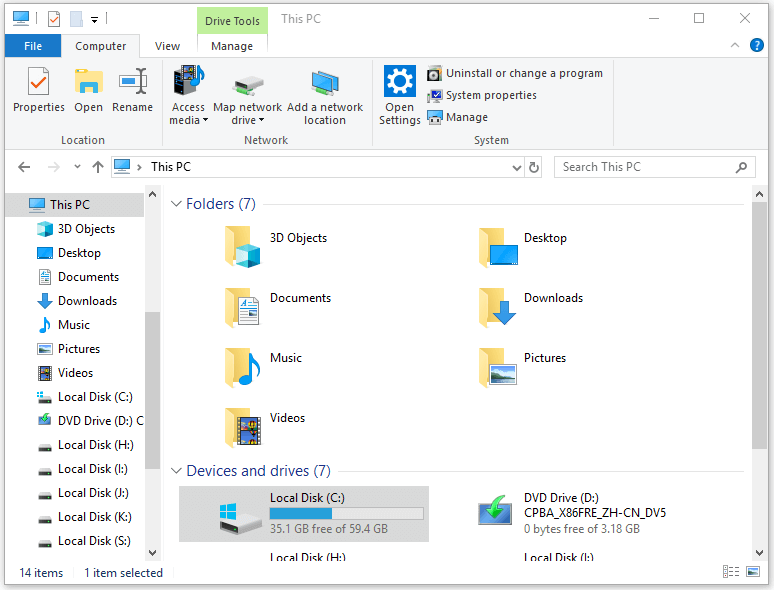
Task: Click the Search This PC field
Action: click(654, 167)
